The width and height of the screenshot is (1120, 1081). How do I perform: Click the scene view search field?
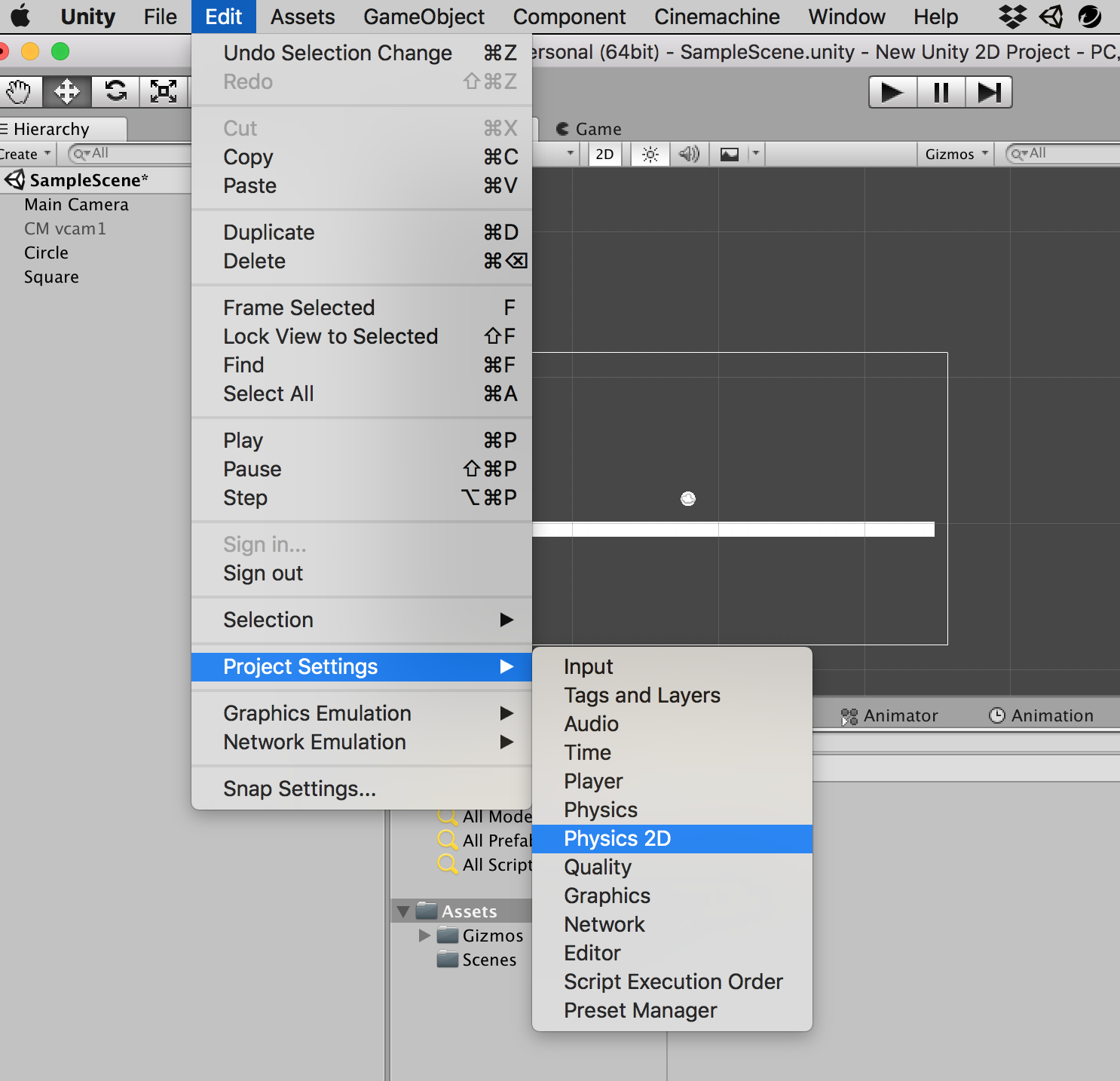1063,154
